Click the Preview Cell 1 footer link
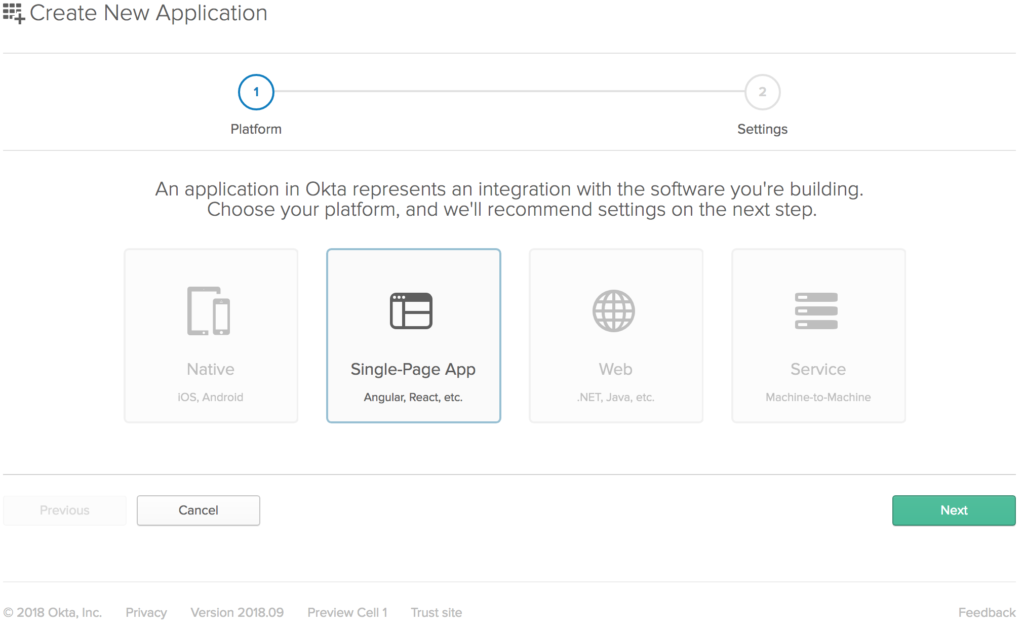 347,612
